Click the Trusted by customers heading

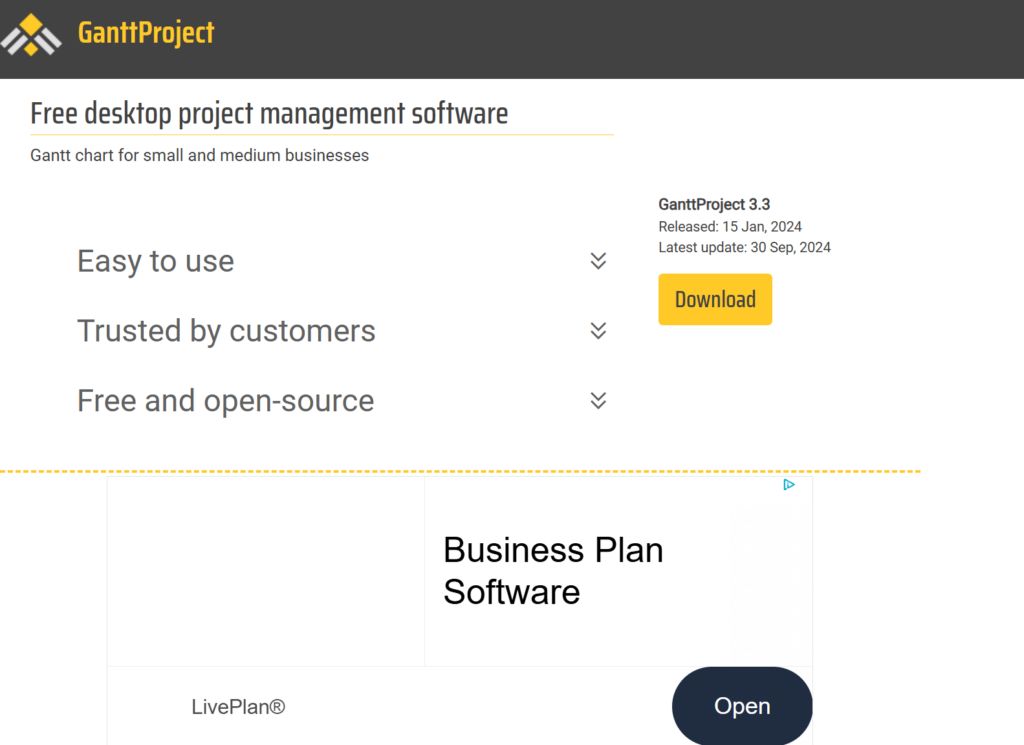coord(226,331)
